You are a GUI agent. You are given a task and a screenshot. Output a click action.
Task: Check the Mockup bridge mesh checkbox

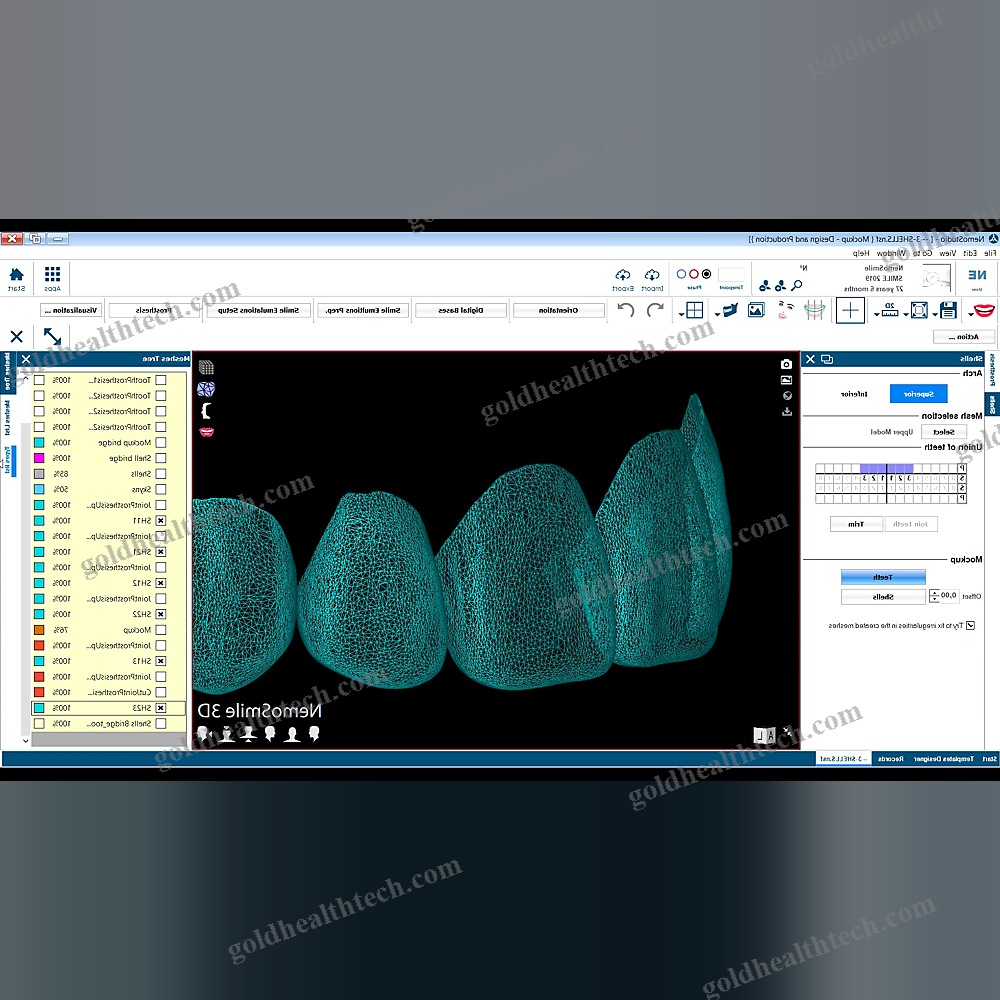[161, 443]
